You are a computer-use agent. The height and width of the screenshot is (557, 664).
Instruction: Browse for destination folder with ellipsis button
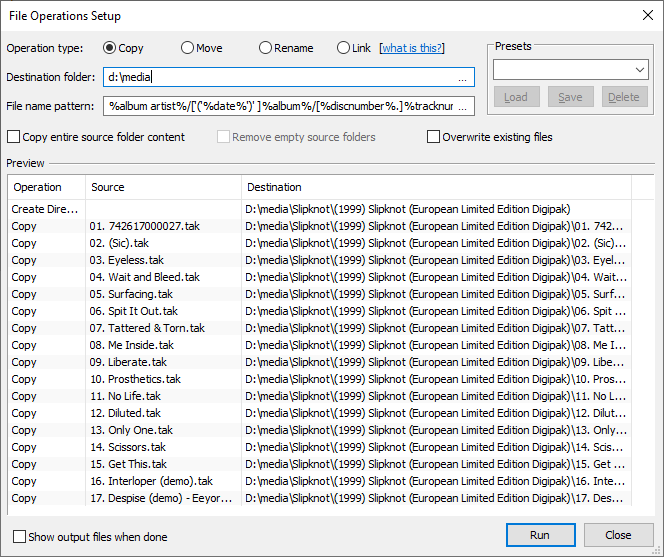(462, 77)
